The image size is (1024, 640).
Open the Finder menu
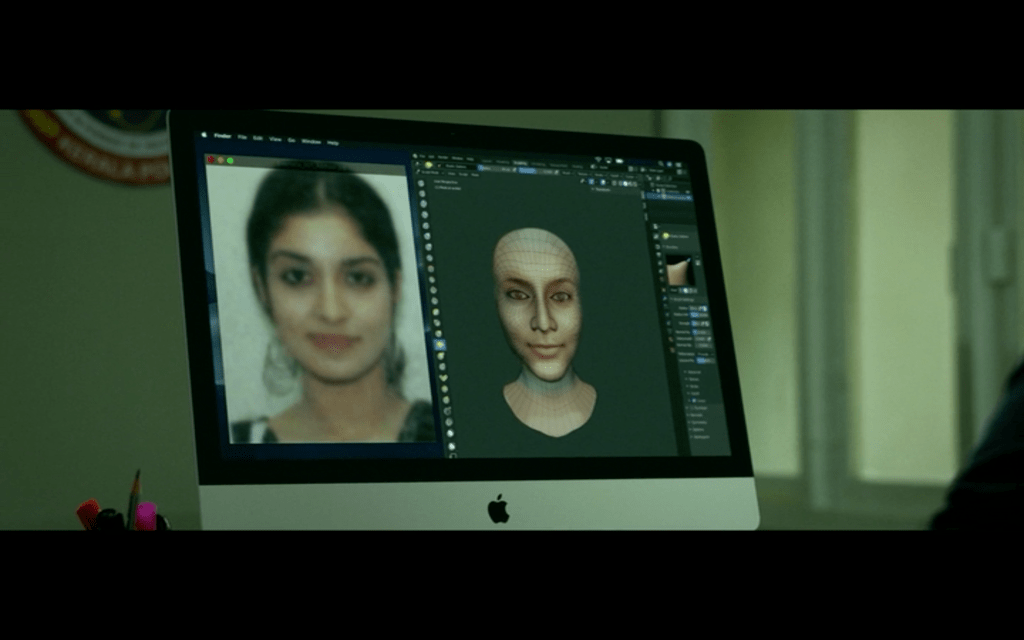click(223, 135)
